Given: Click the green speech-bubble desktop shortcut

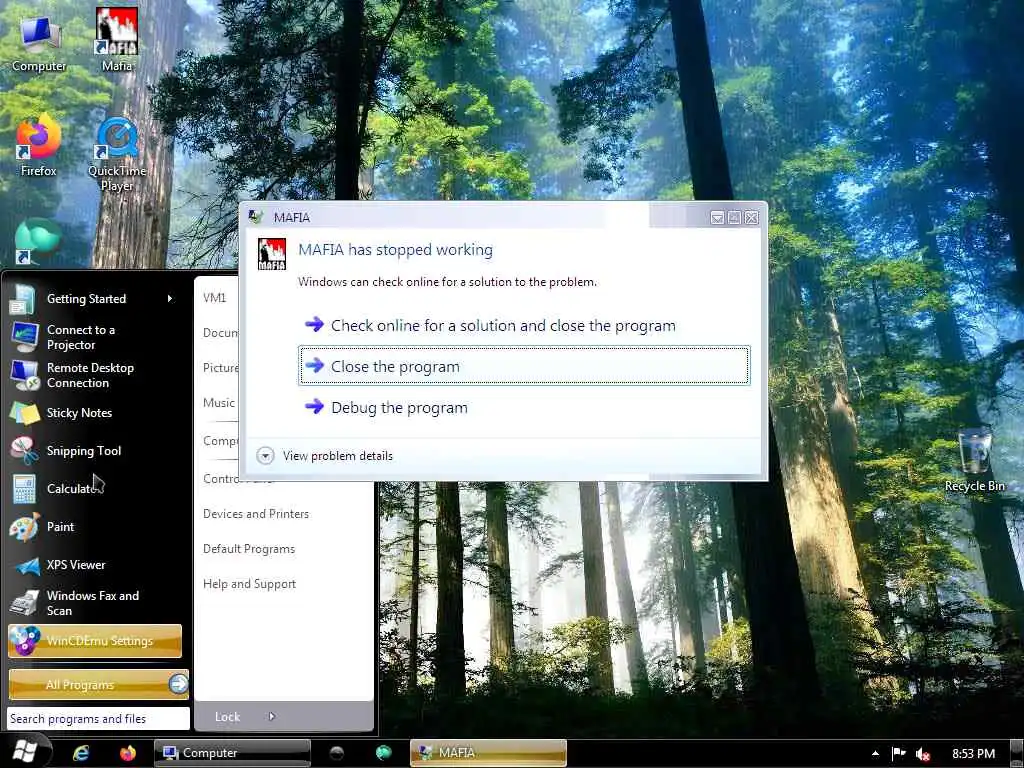Looking at the screenshot, I should (37, 242).
